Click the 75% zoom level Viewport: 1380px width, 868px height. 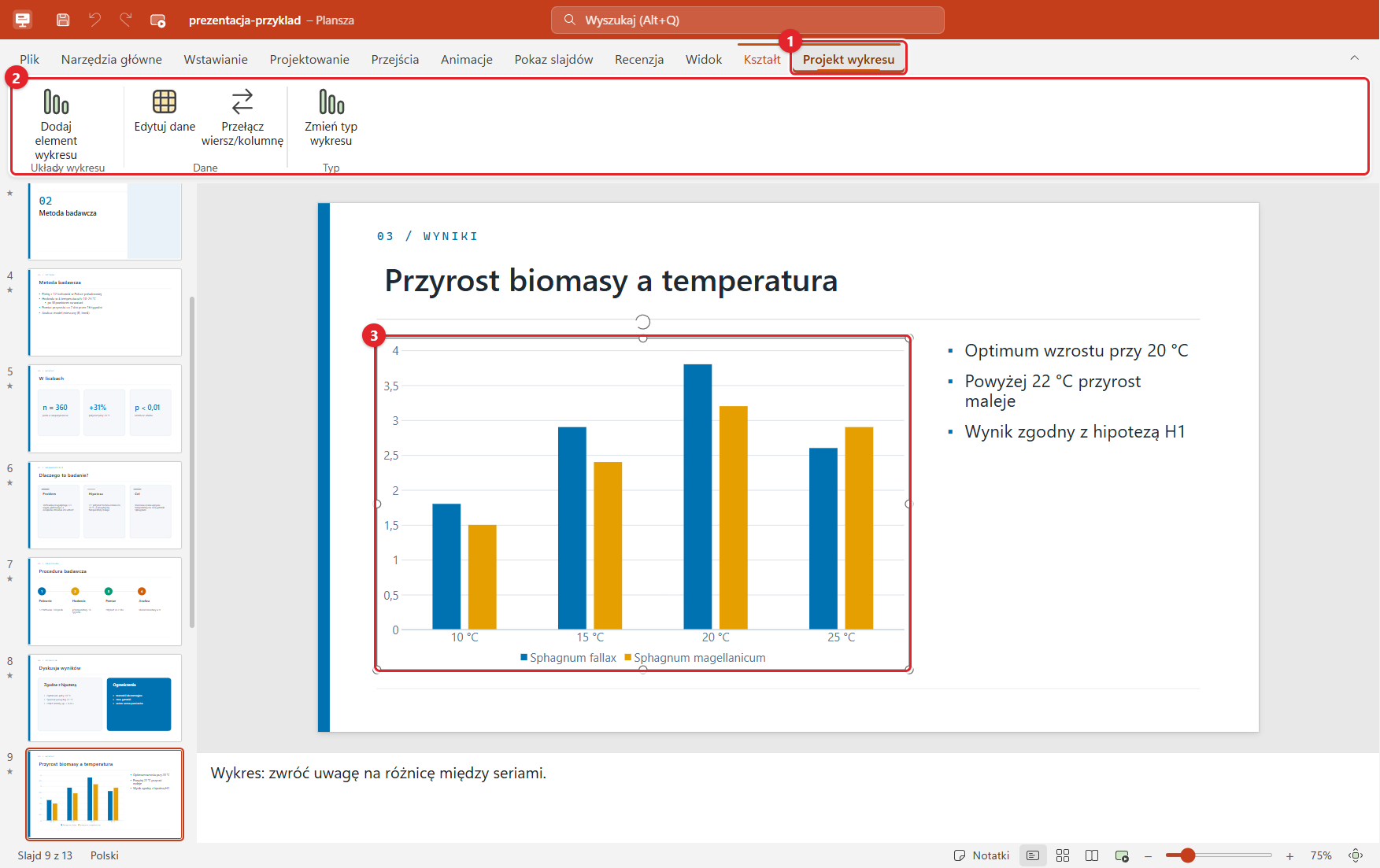pyautogui.click(x=1321, y=855)
